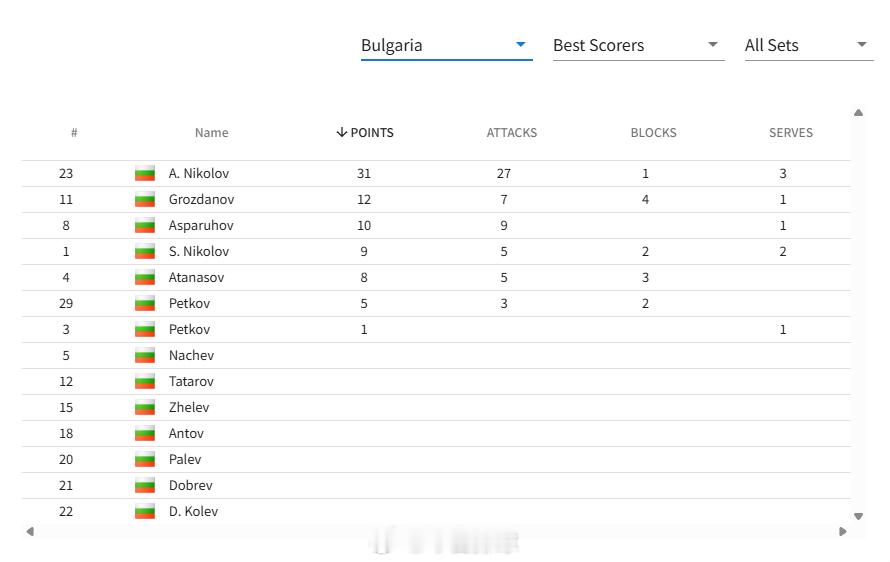890x562 pixels.
Task: Click the scroll right arrow below the table
Action: coord(843,531)
